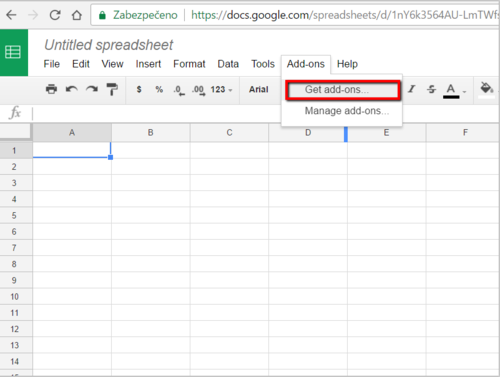Click the select-all corner box
500x377 pixels.
[16, 132]
